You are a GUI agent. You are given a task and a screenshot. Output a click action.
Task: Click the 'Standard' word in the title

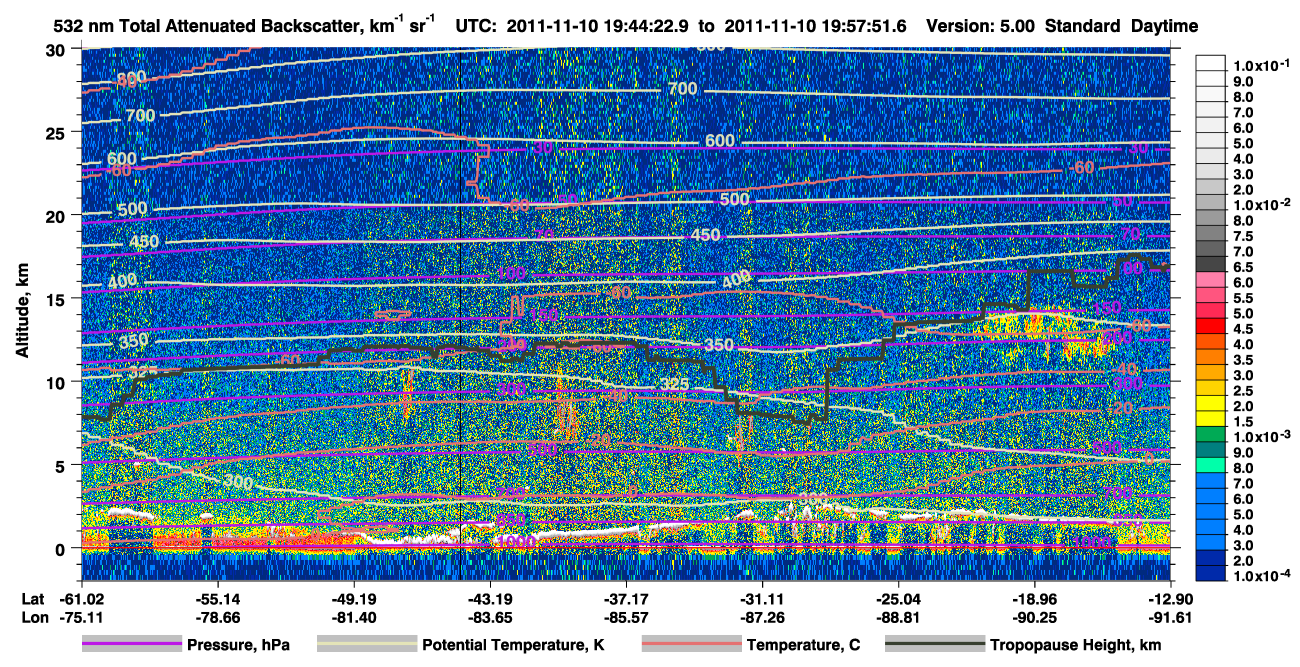(1082, 26)
